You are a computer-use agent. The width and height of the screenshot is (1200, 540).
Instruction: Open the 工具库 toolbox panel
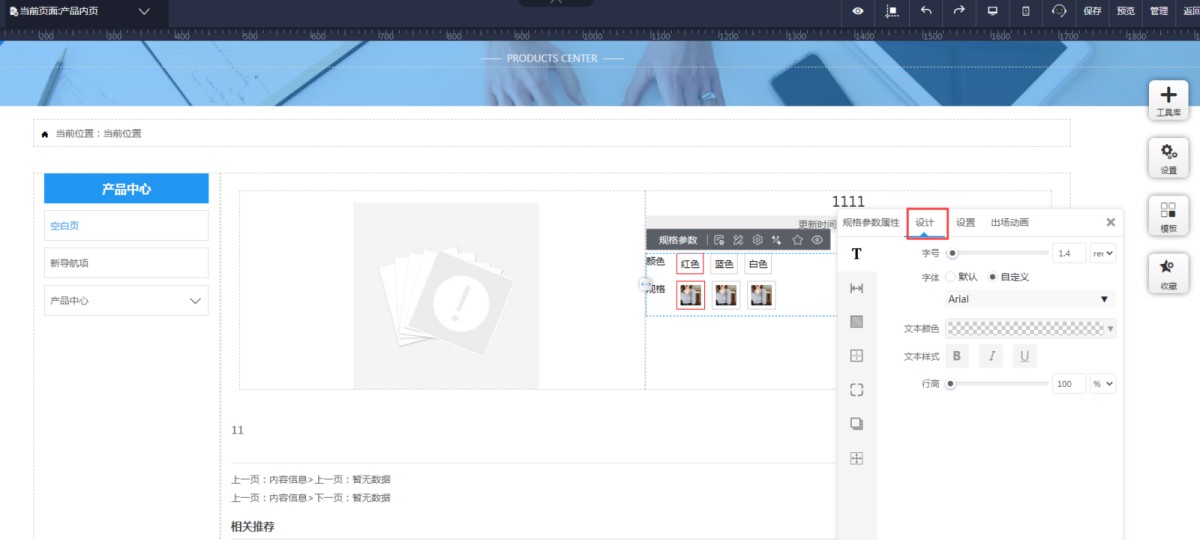[x=1167, y=100]
